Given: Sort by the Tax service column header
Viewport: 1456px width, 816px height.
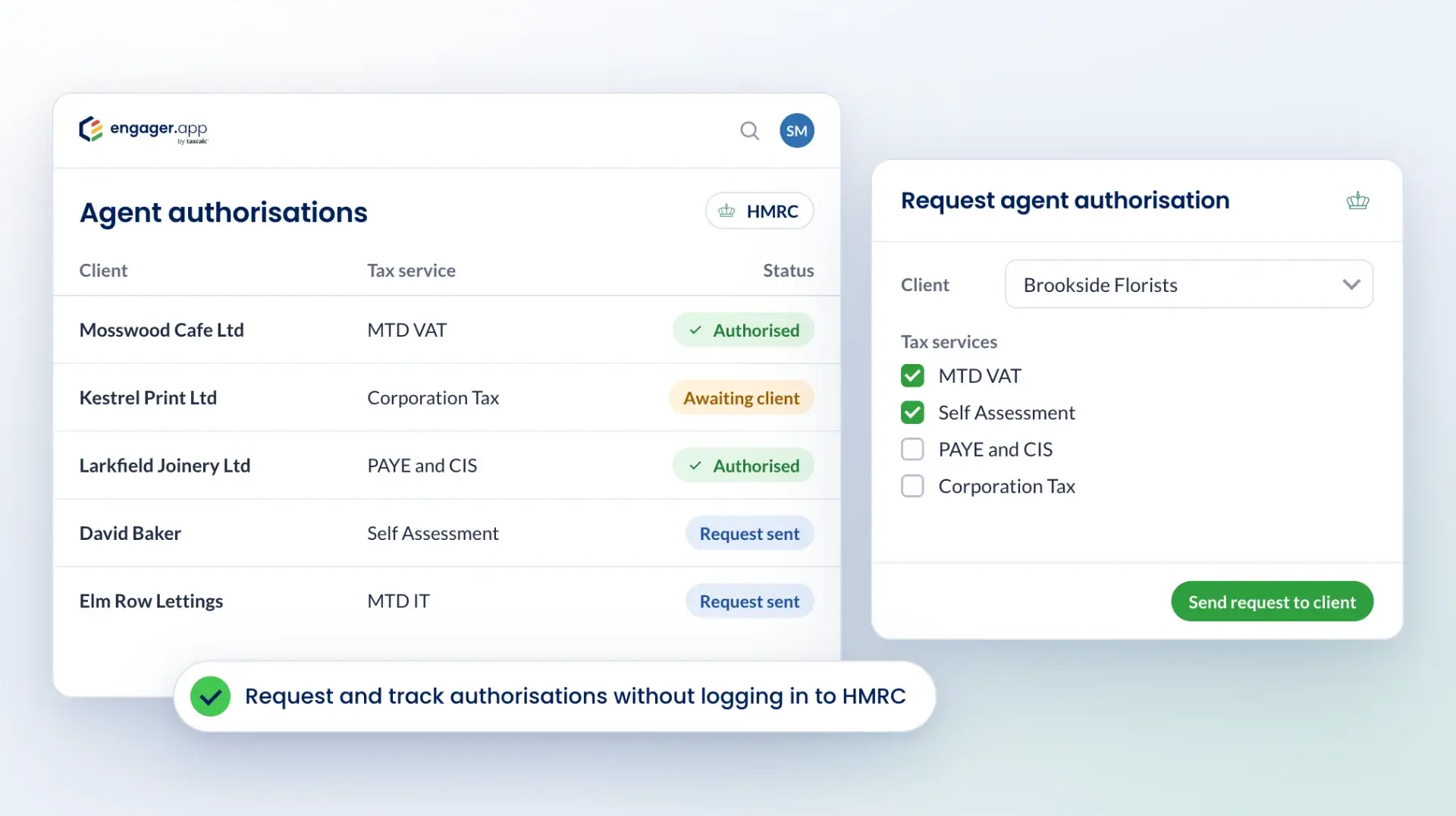Looking at the screenshot, I should pos(411,271).
